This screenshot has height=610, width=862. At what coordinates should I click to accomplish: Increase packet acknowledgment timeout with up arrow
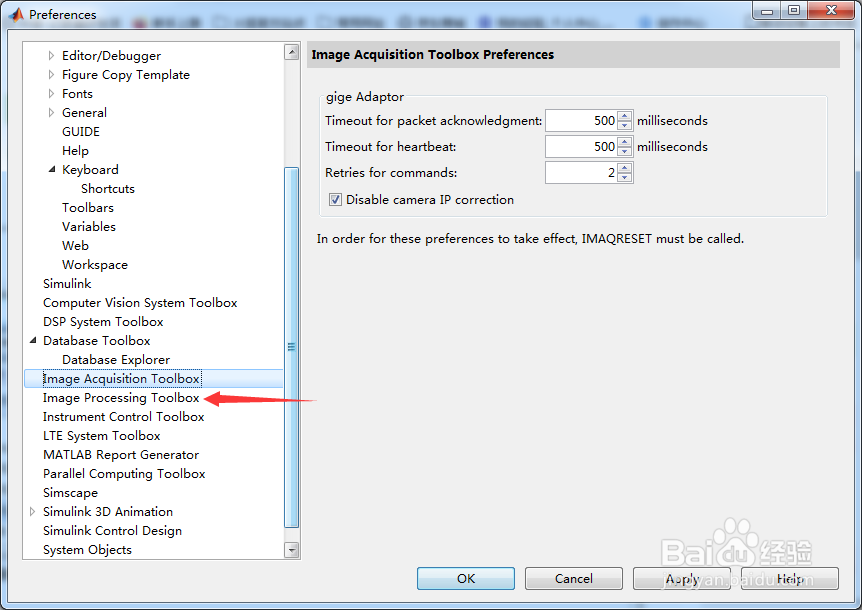[x=625, y=116]
